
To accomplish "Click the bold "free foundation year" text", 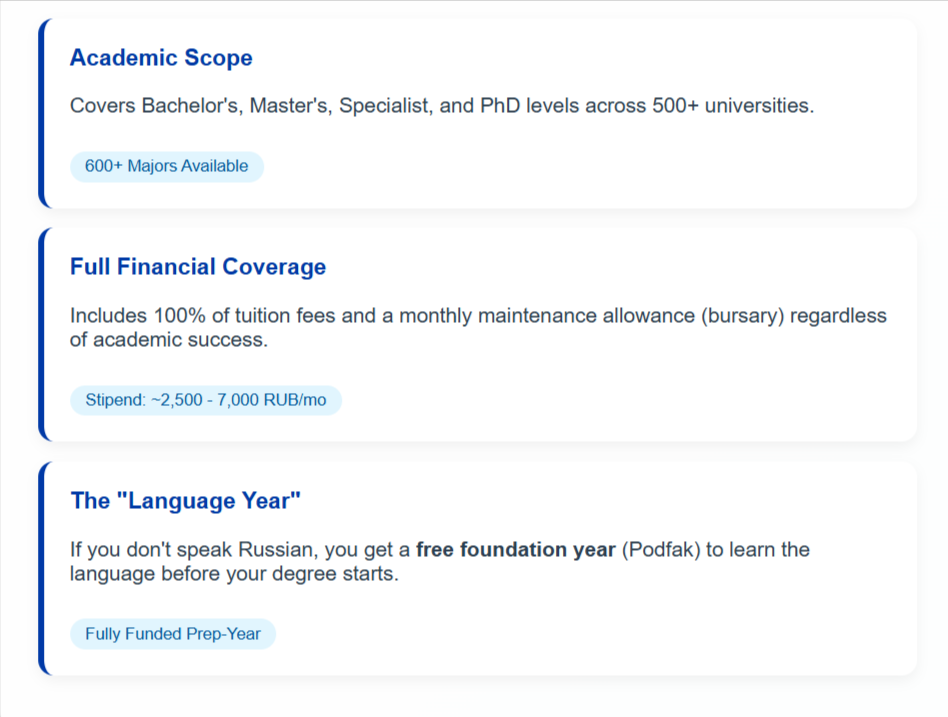I will coord(515,550).
